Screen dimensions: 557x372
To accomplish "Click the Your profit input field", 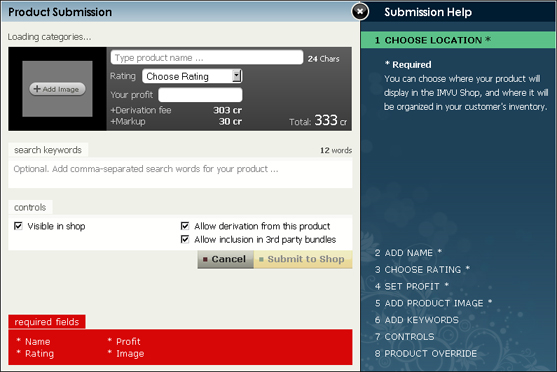I will pos(200,95).
